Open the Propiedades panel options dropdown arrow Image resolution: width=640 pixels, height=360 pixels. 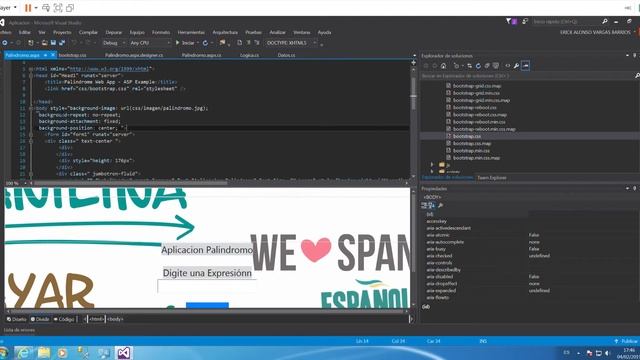627,189
